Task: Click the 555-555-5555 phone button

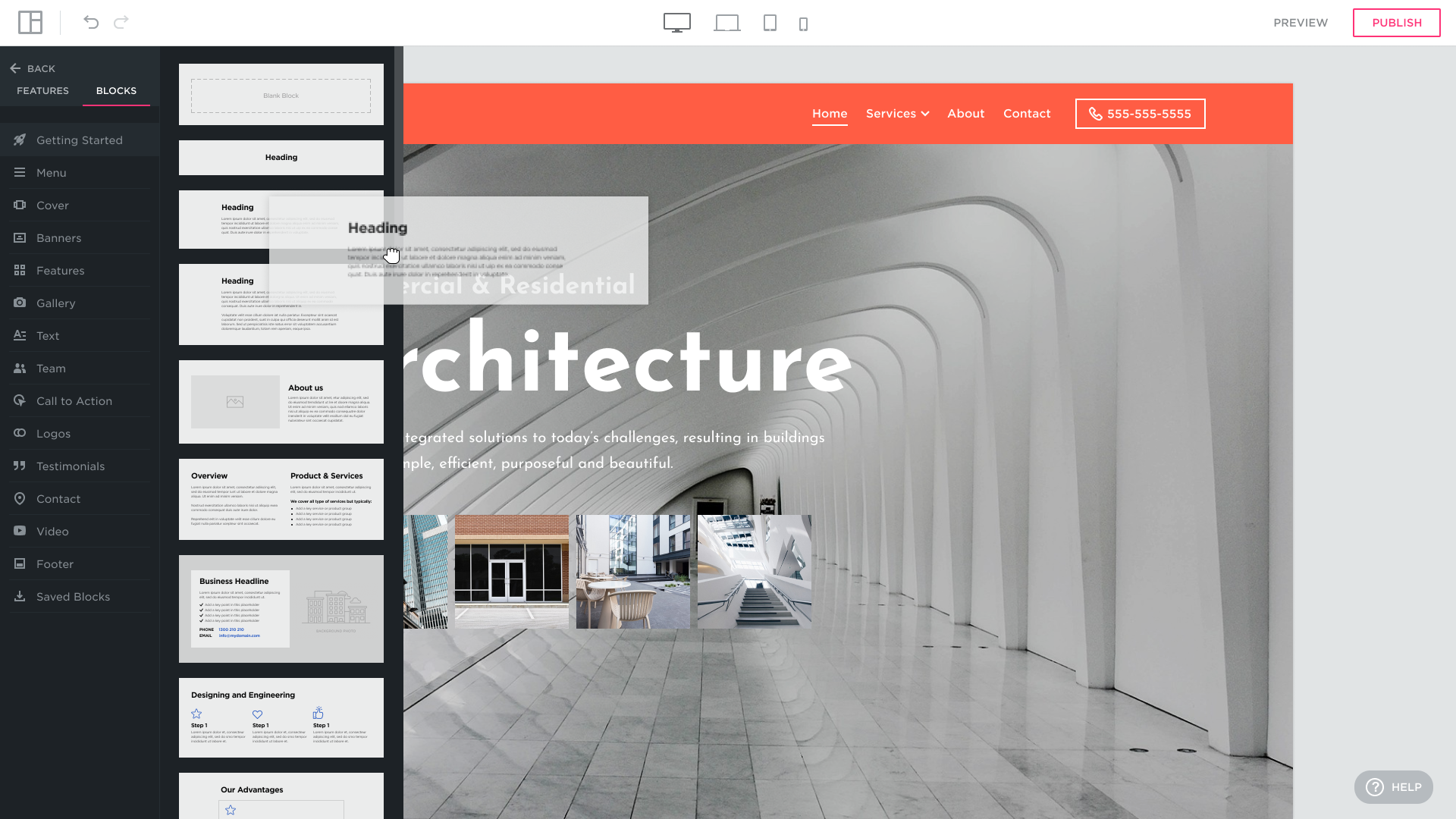Action: click(1140, 114)
